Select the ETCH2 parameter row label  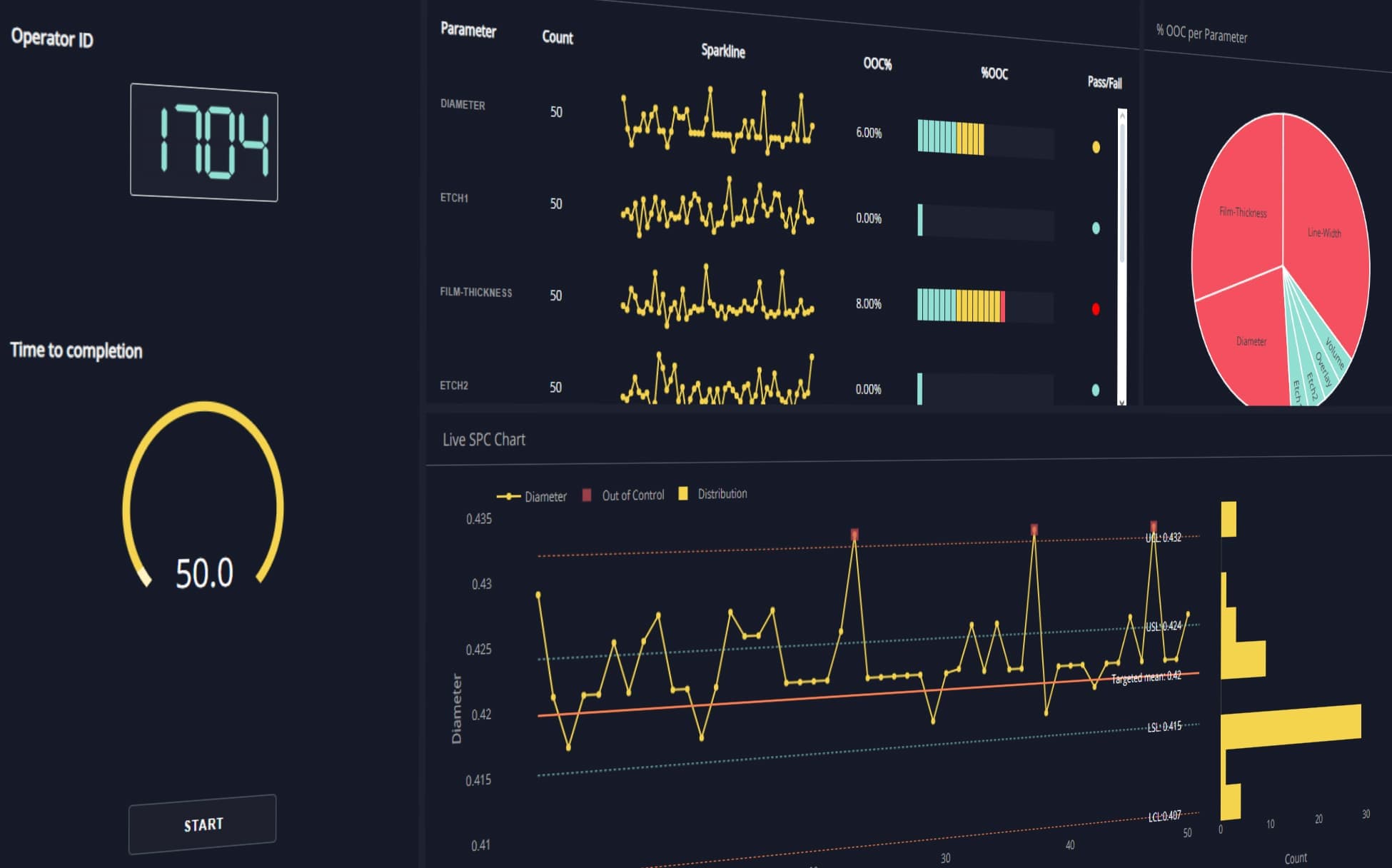pos(454,385)
